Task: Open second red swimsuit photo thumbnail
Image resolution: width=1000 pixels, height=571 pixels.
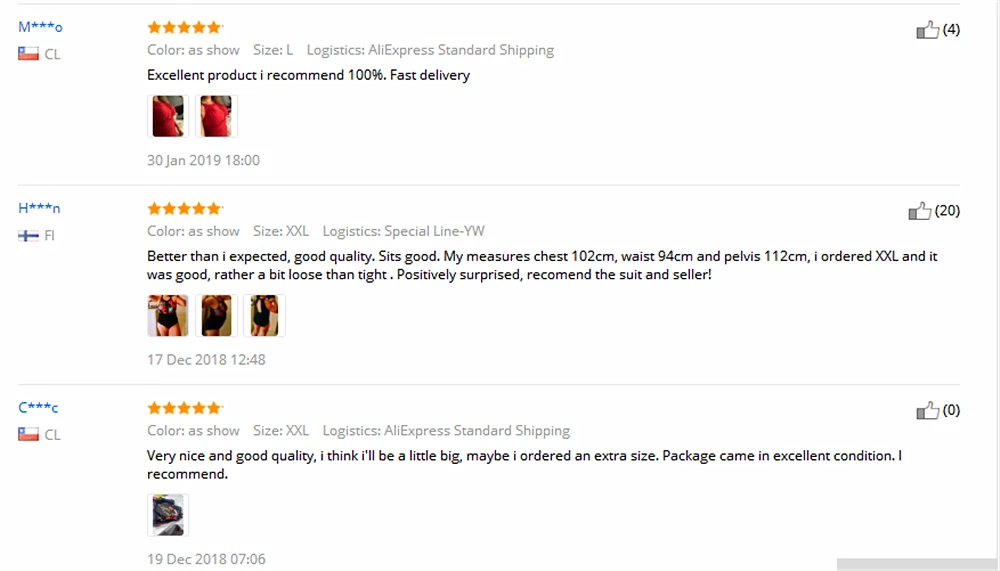Action: tap(216, 116)
